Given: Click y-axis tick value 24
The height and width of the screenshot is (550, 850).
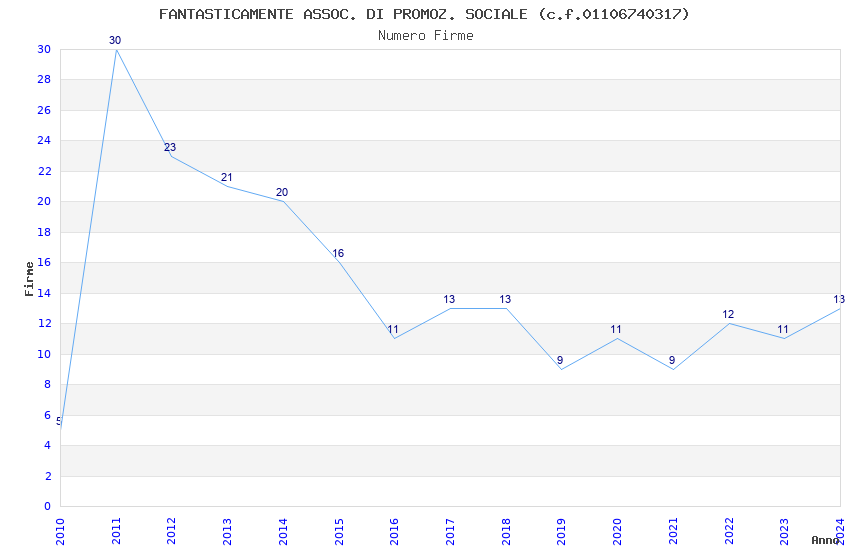Looking at the screenshot, I should (44, 140).
